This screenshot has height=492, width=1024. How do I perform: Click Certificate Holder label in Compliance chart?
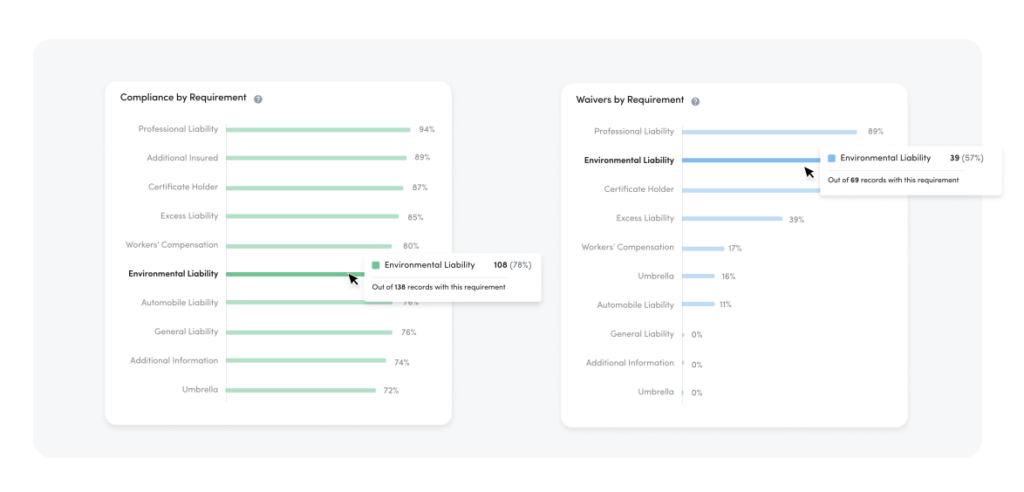[x=183, y=187]
